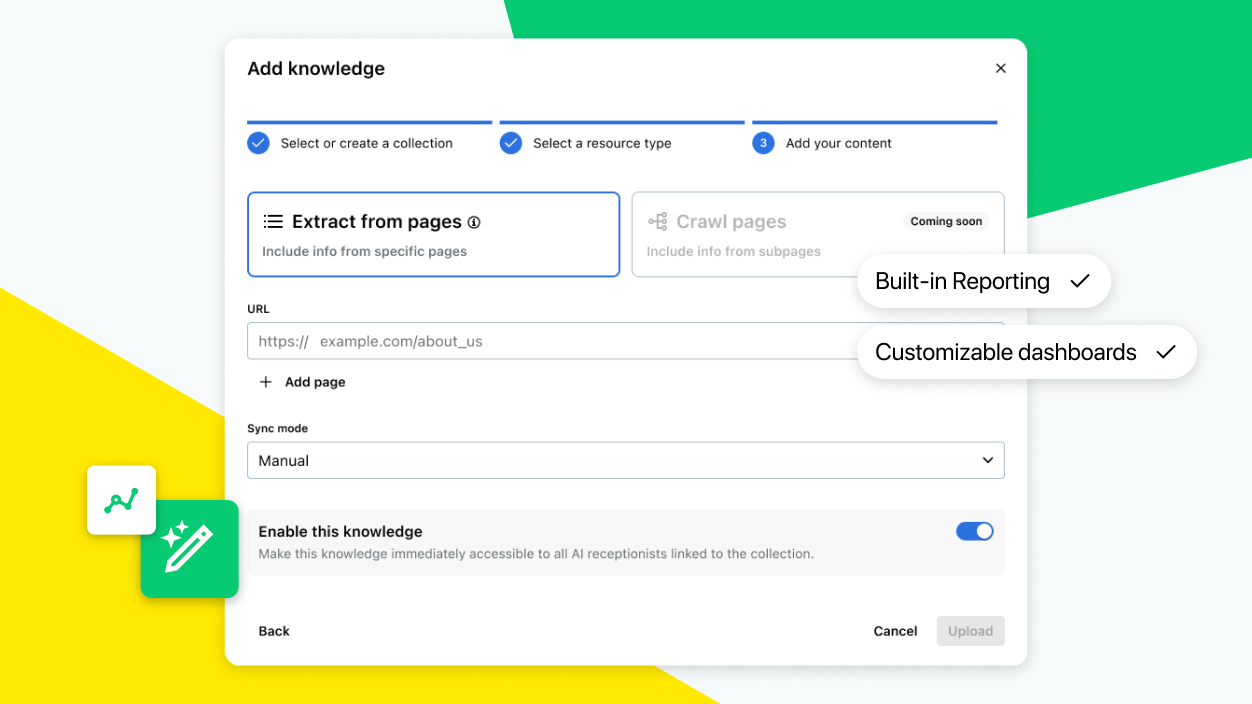The width and height of the screenshot is (1252, 704).
Task: Click the green line chart icon
Action: (121, 499)
